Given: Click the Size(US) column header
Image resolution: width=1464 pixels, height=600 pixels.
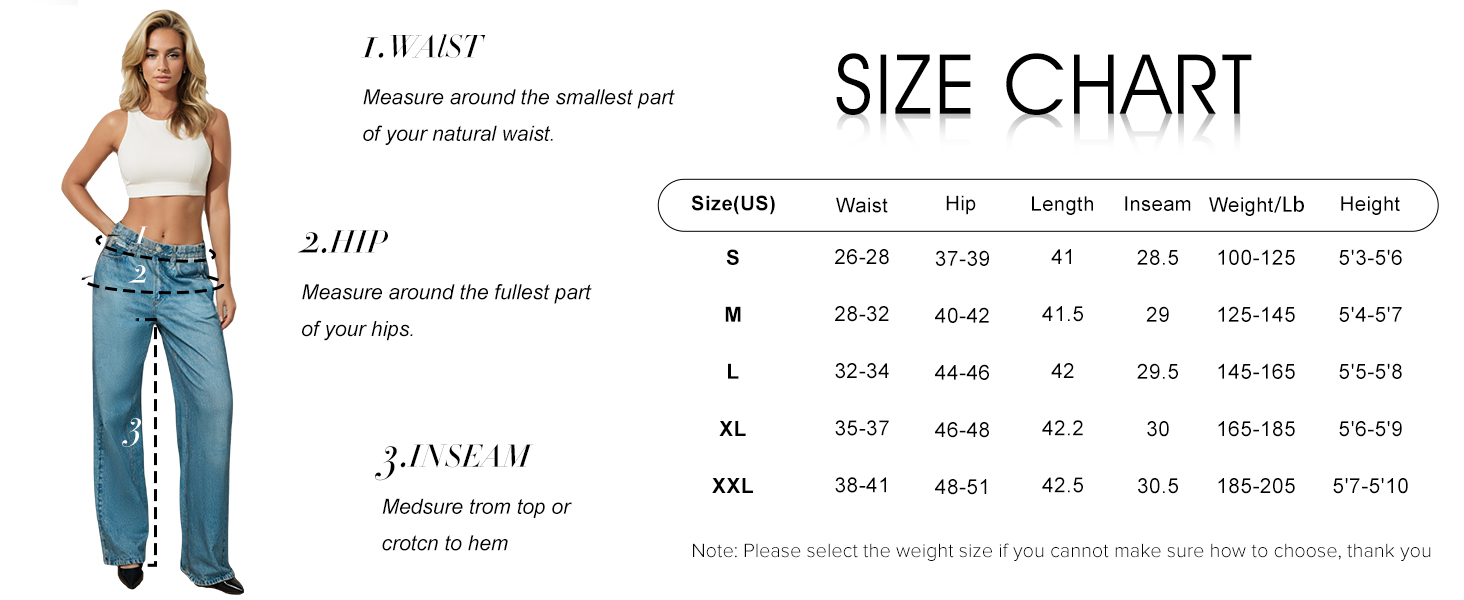Looking at the screenshot, I should coord(733,204).
